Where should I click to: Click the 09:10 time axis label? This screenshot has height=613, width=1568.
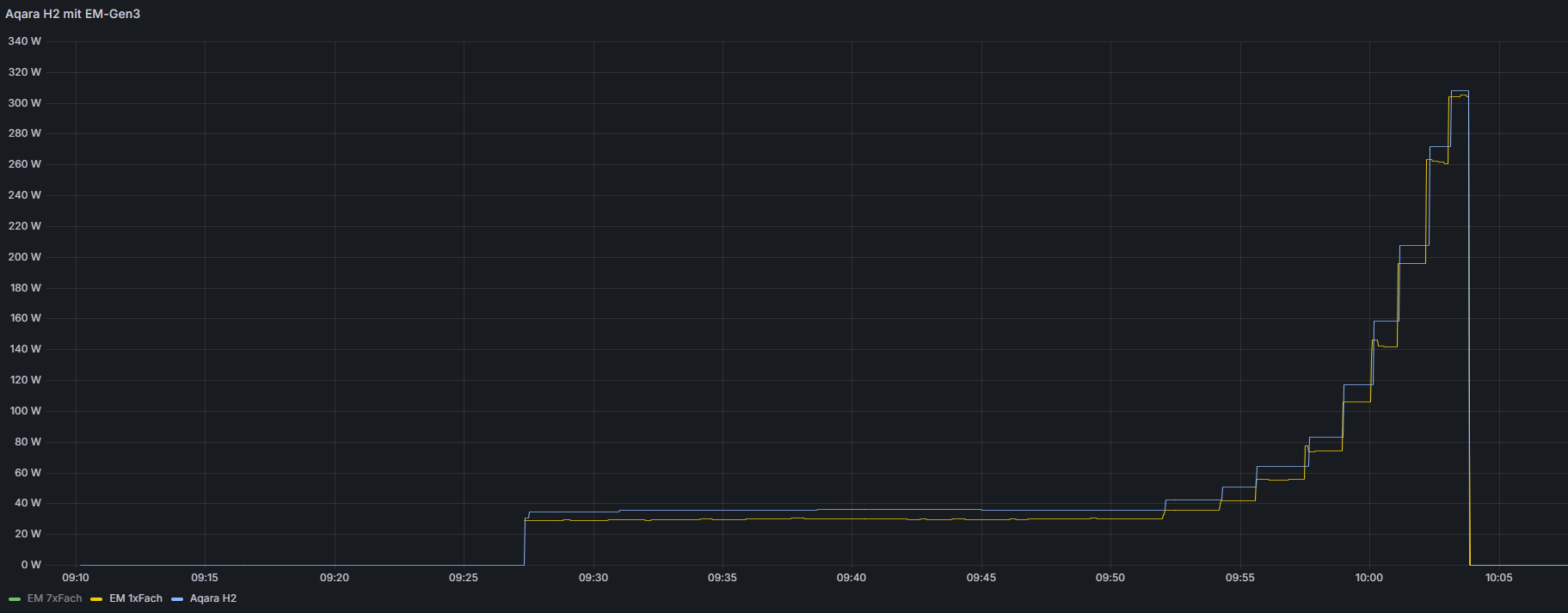(x=76, y=578)
